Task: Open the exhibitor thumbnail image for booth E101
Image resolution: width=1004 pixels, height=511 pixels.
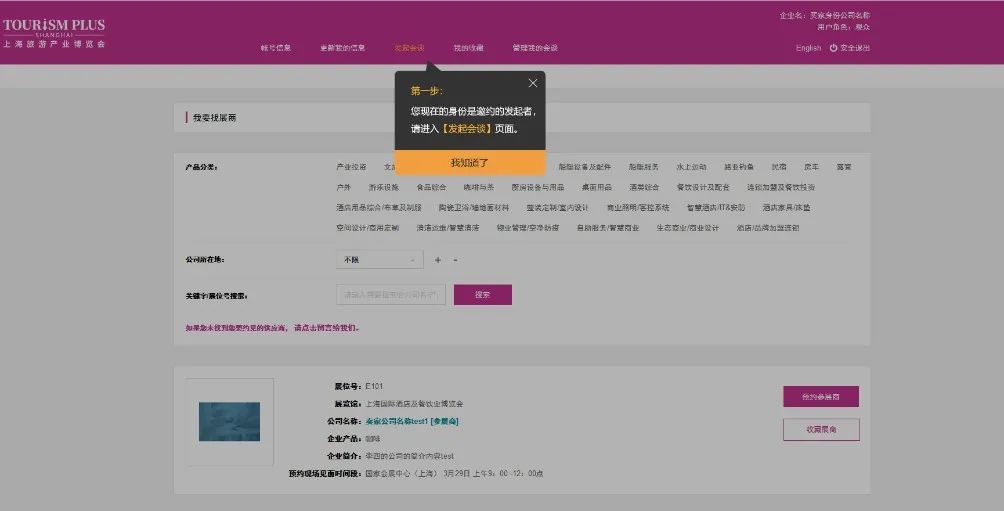Action: click(x=229, y=421)
